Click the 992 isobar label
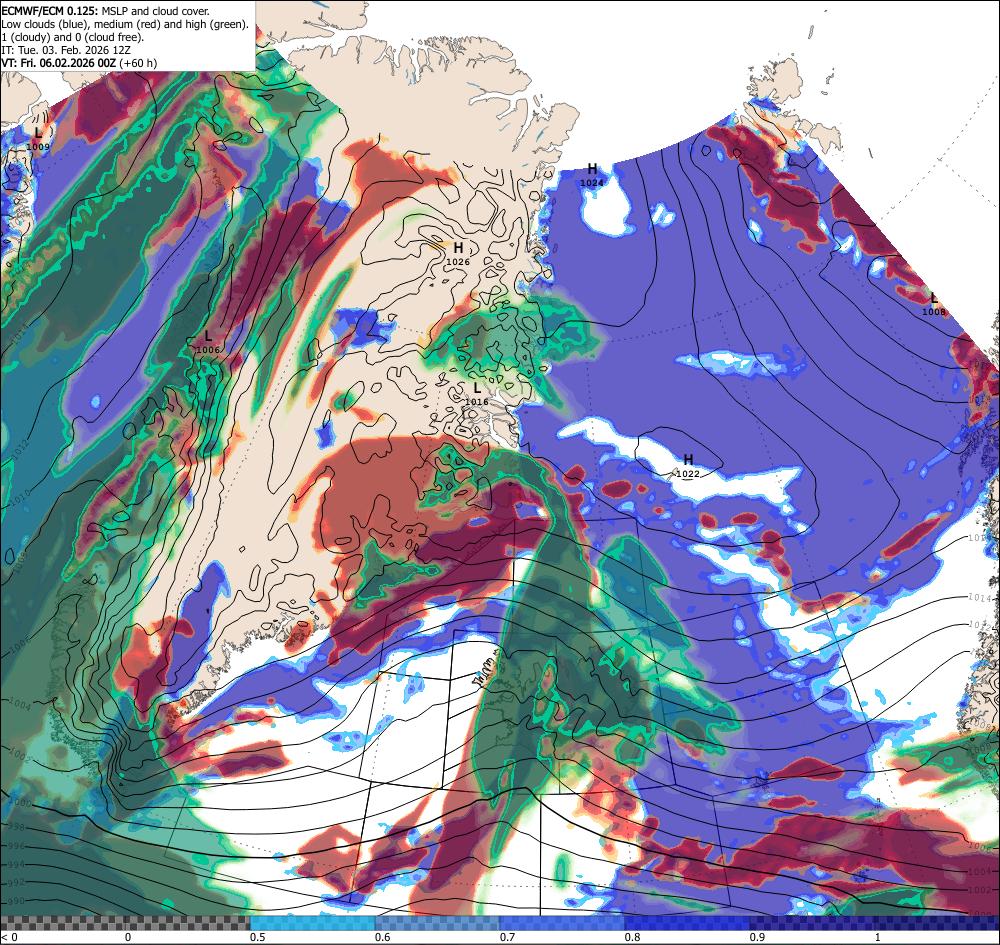The image size is (1000, 945). (x=17, y=883)
